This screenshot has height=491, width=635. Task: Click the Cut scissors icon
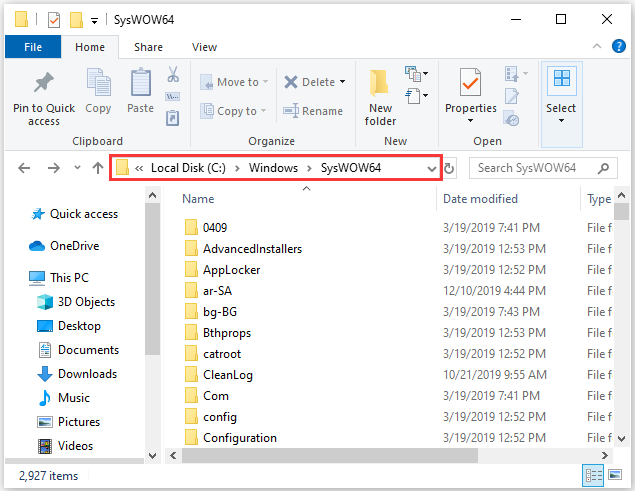(x=173, y=75)
